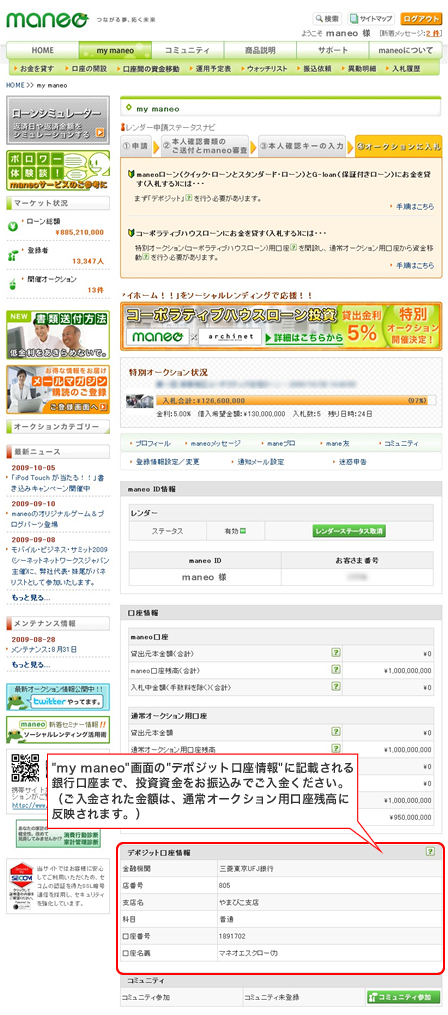Screen dimensions: 448x1015
Task: Click help icon for maneo口座残高(合計)
Action: tap(335, 670)
